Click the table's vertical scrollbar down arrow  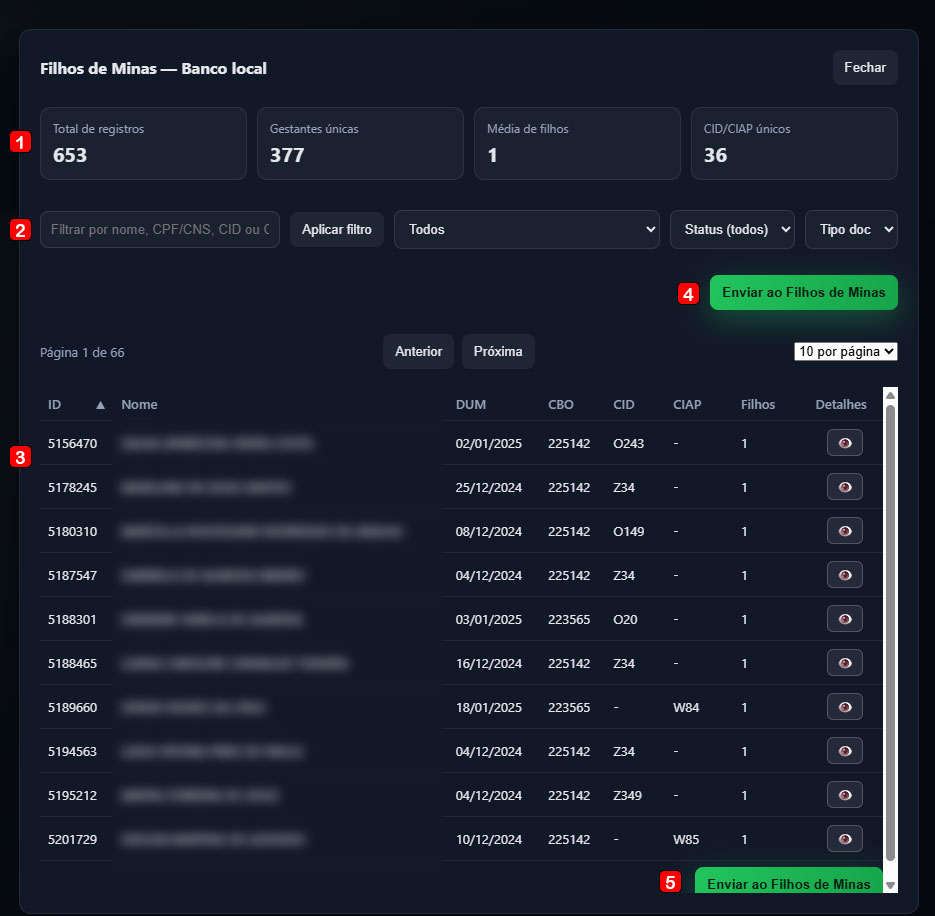(x=890, y=885)
